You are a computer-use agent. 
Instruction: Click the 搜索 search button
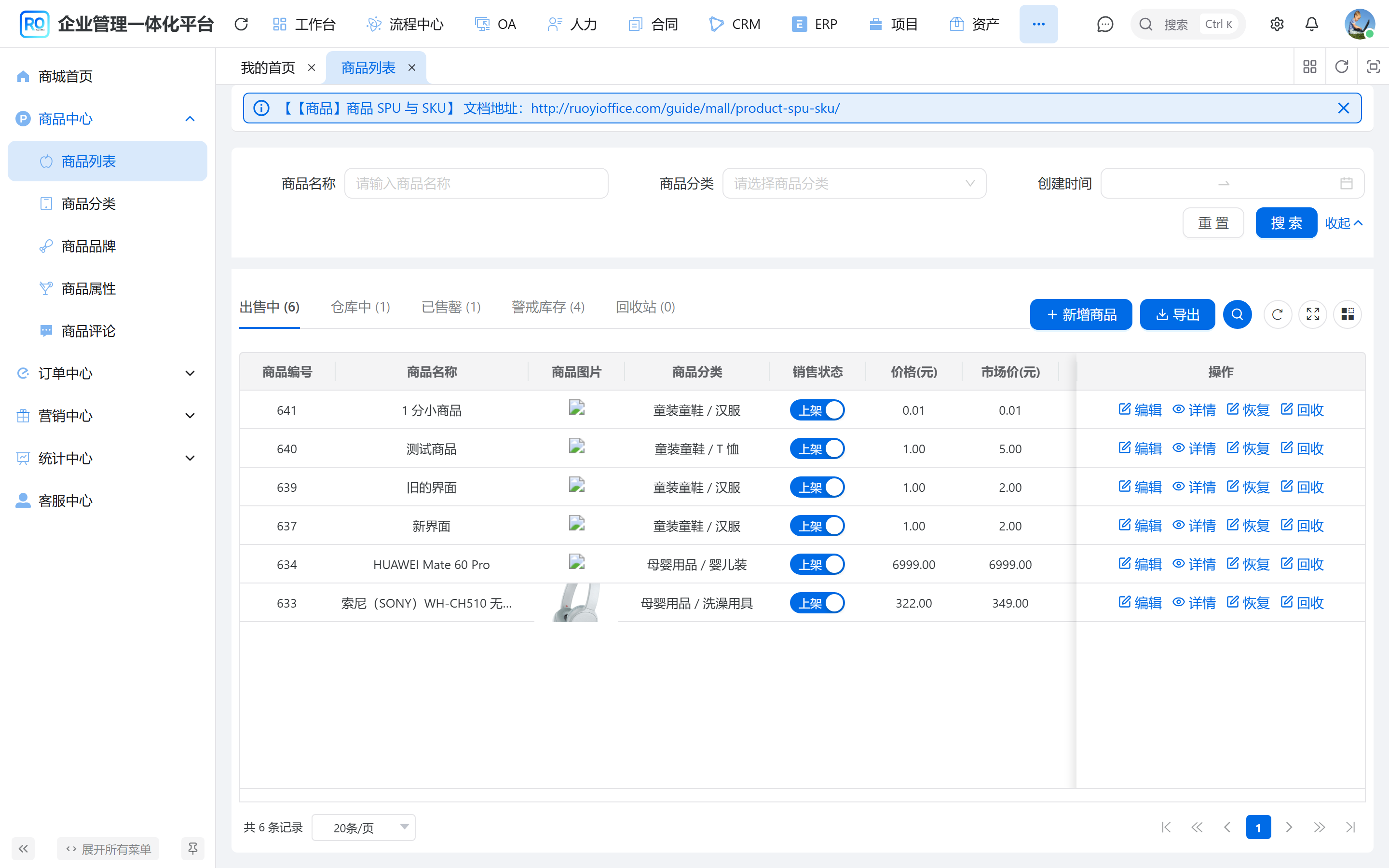pyautogui.click(x=1286, y=223)
